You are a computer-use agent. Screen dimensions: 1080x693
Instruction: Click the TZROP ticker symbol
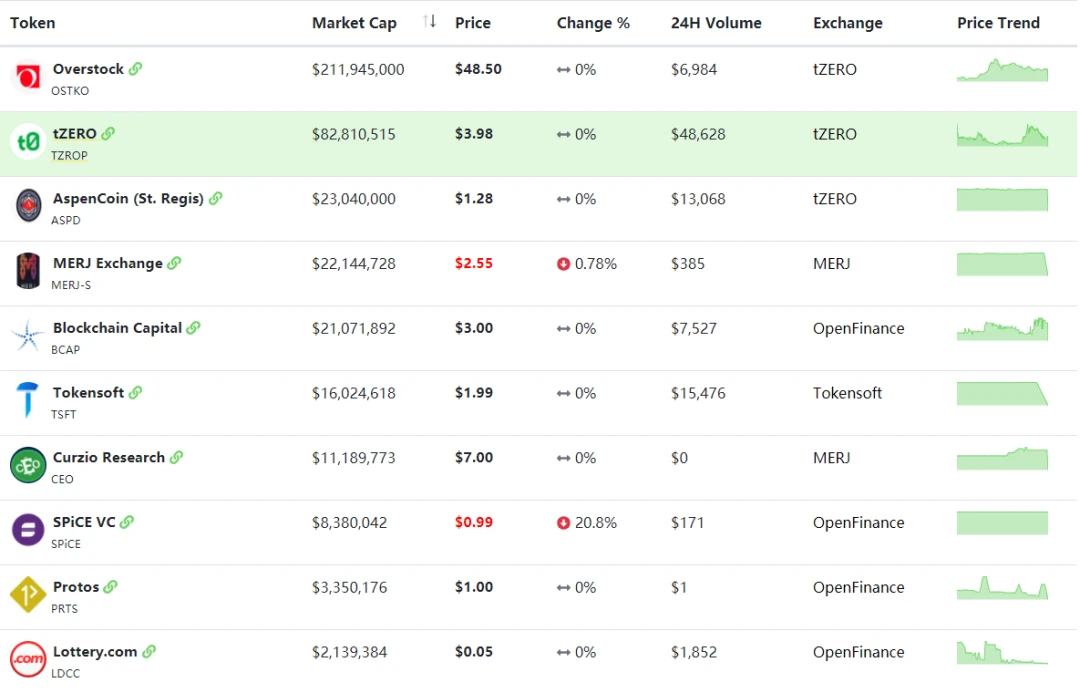point(69,156)
